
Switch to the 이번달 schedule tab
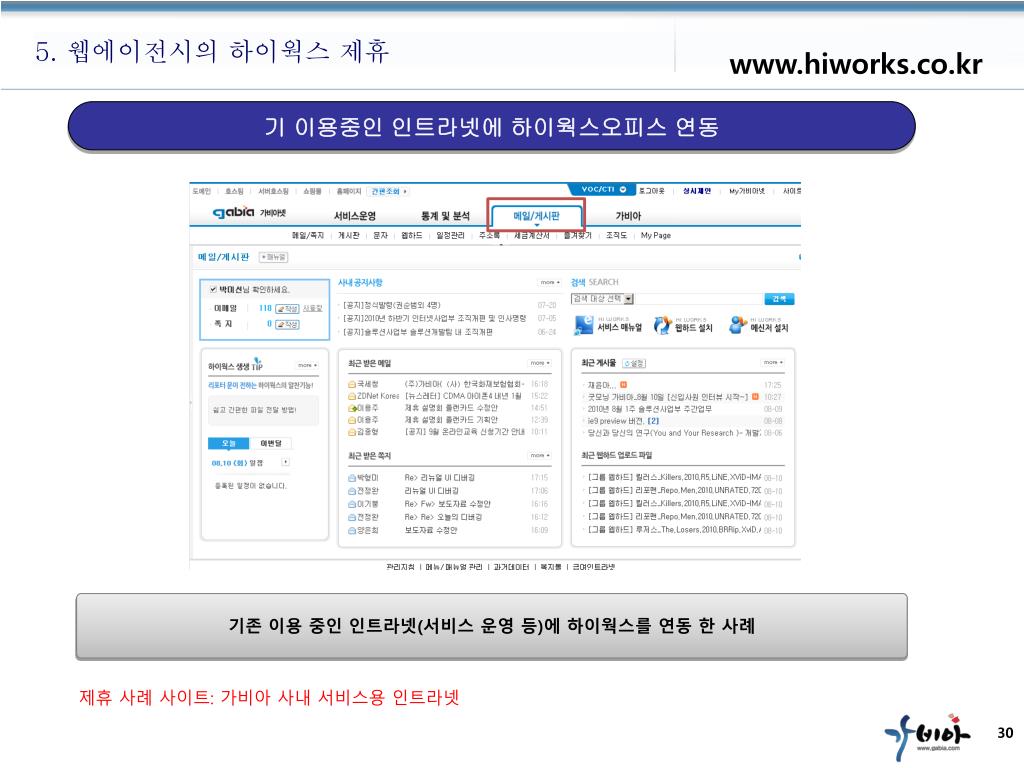[x=271, y=443]
